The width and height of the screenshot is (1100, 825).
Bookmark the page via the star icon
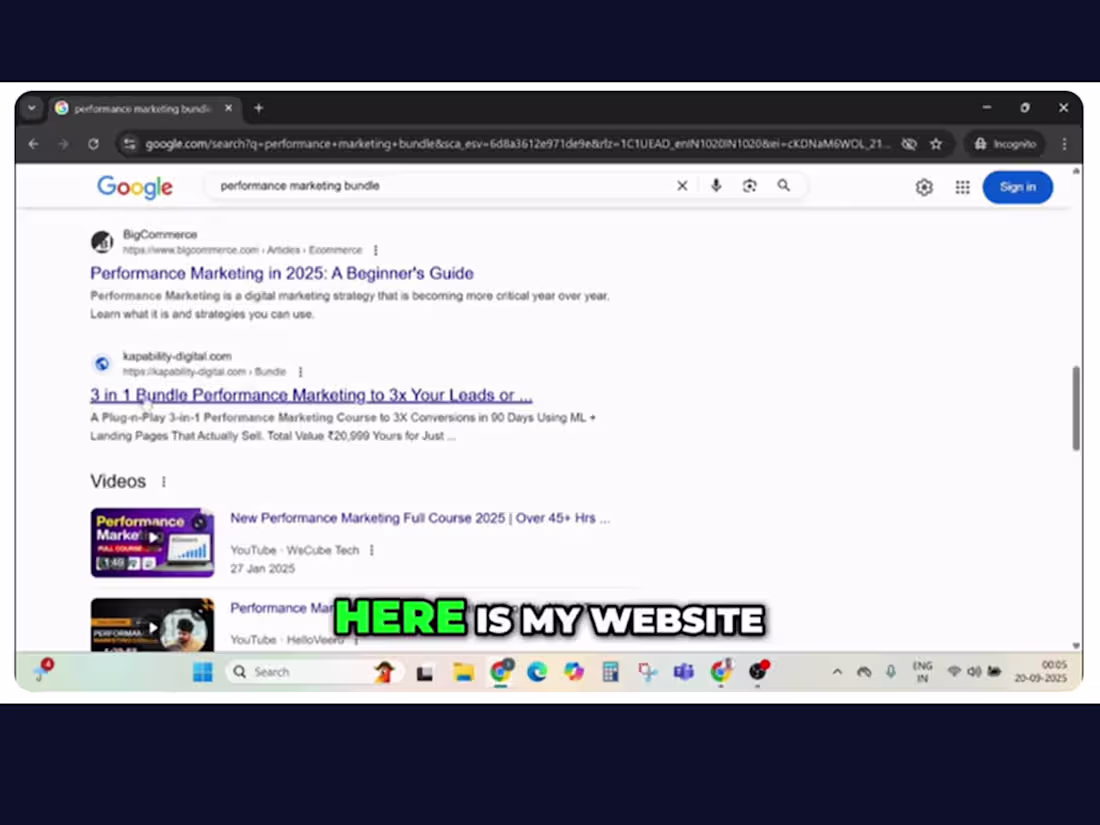(x=936, y=143)
